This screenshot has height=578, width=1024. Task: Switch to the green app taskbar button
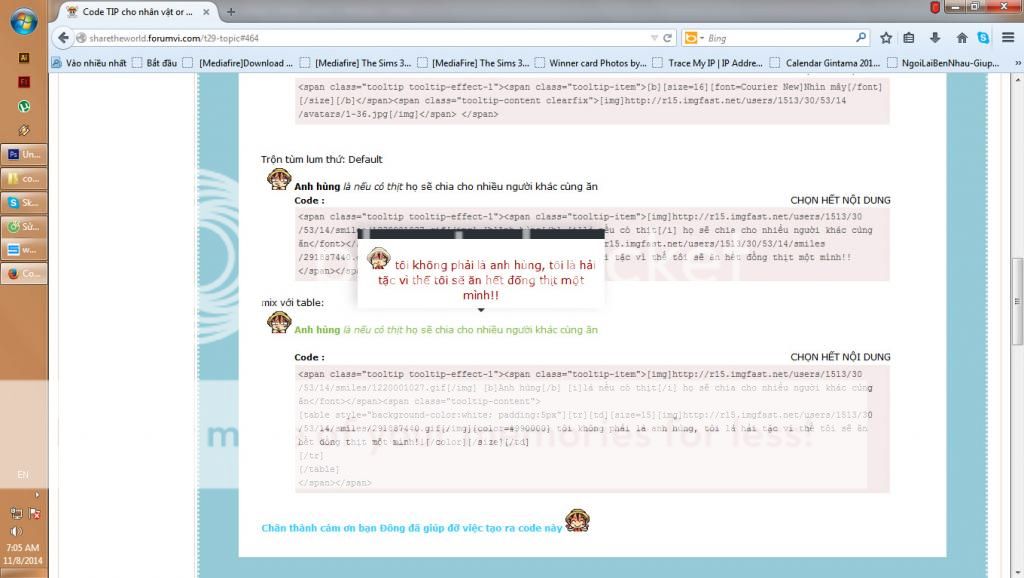pyautogui.click(x=24, y=227)
